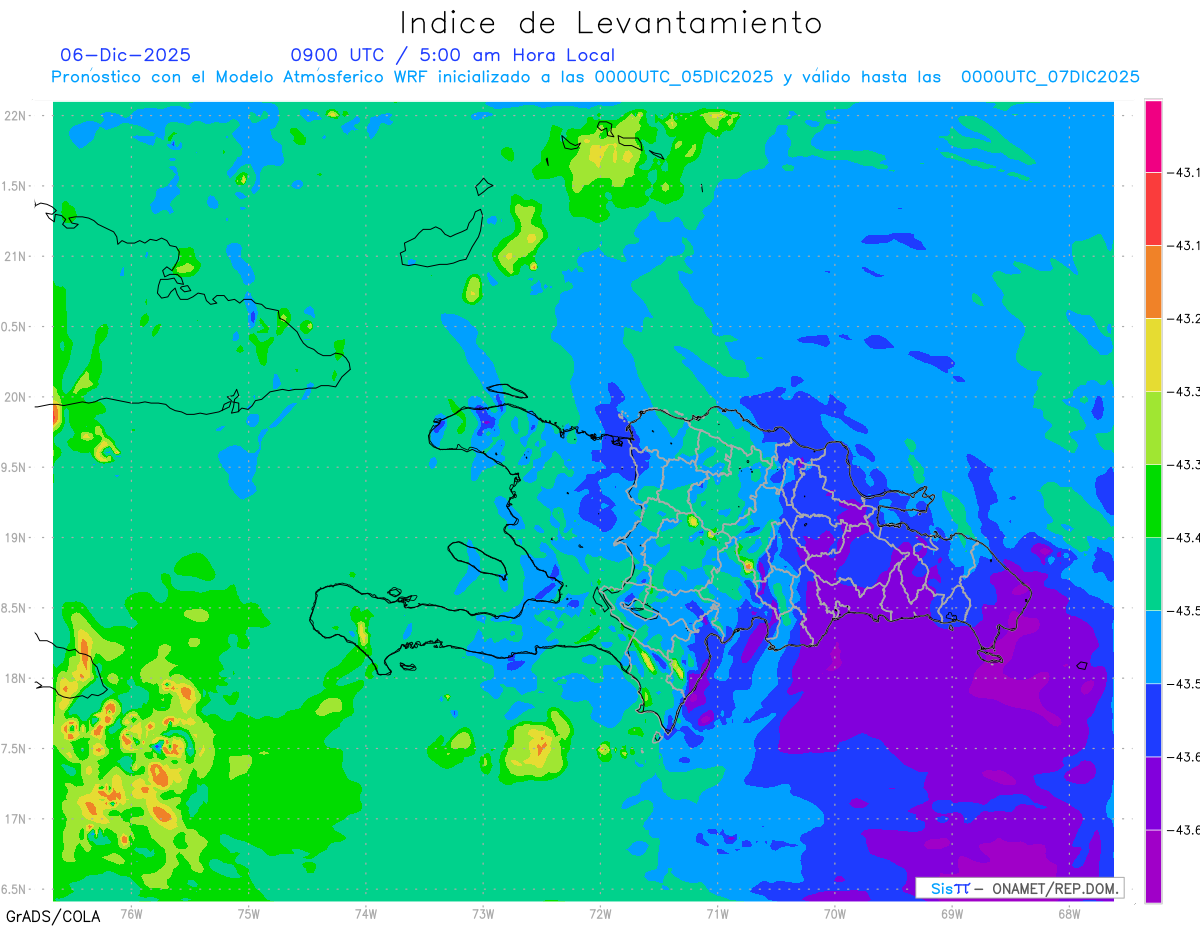The height and width of the screenshot is (927, 1200).
Task: Click the '17N' latitude label
Action: [x=17, y=819]
